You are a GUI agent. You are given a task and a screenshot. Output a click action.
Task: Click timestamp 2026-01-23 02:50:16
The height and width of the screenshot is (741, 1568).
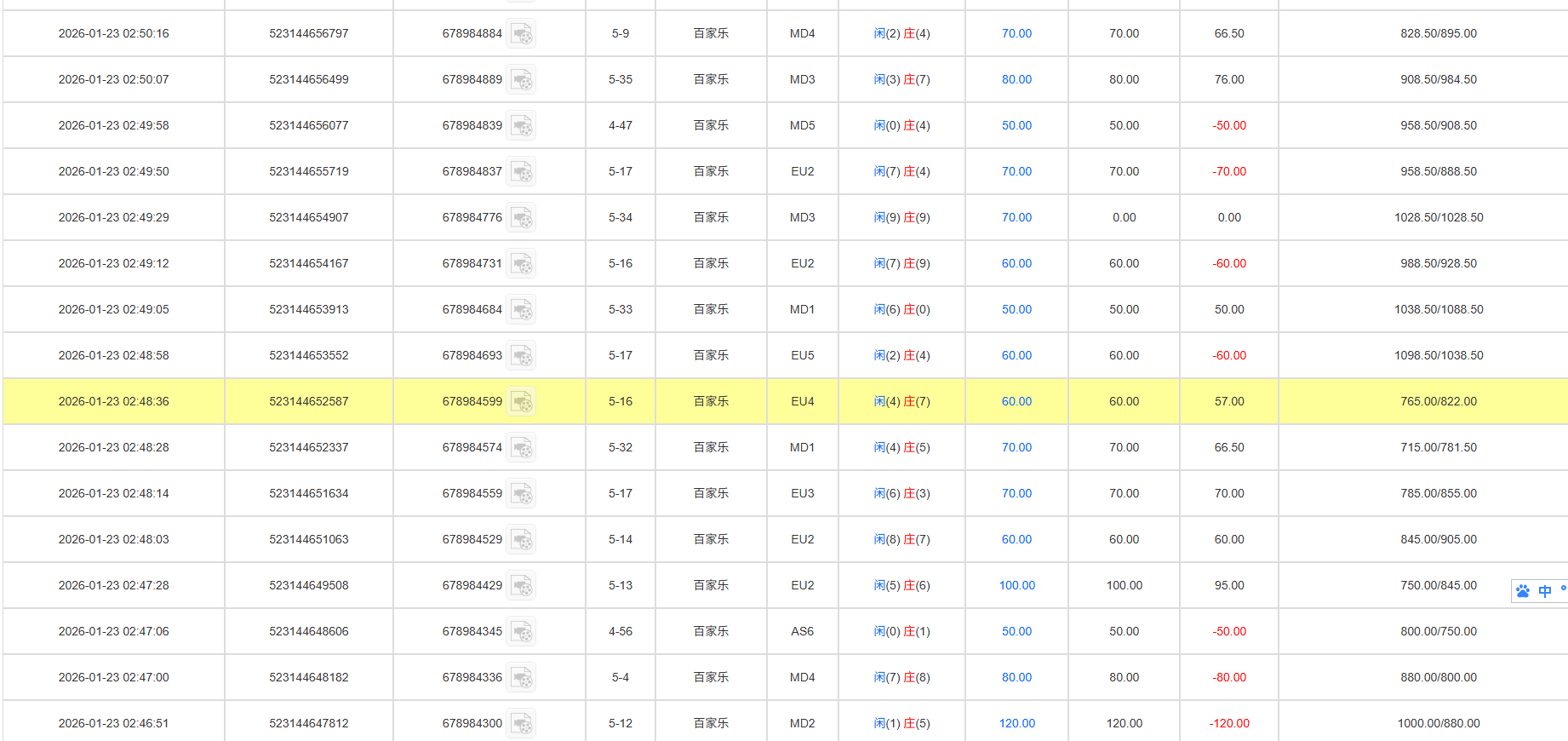(113, 34)
